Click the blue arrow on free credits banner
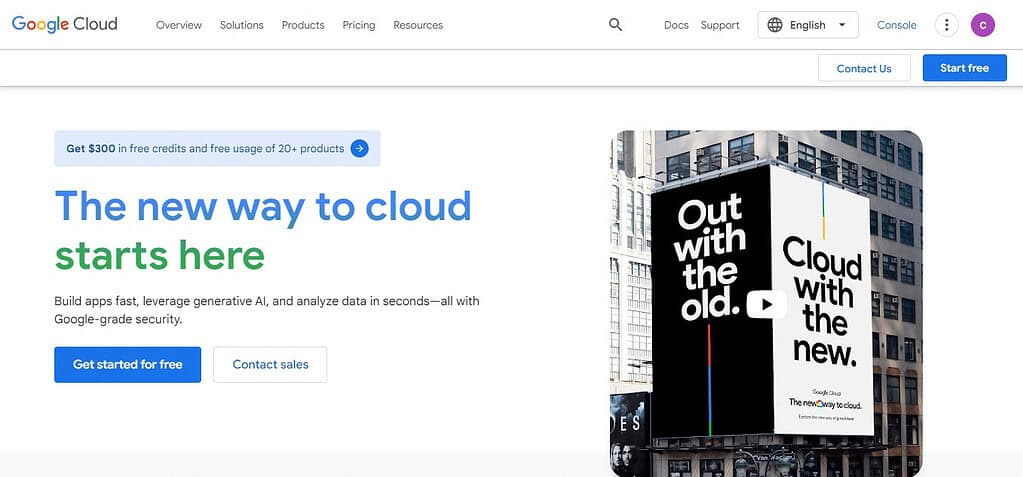Image resolution: width=1023 pixels, height=477 pixels. 359,148
